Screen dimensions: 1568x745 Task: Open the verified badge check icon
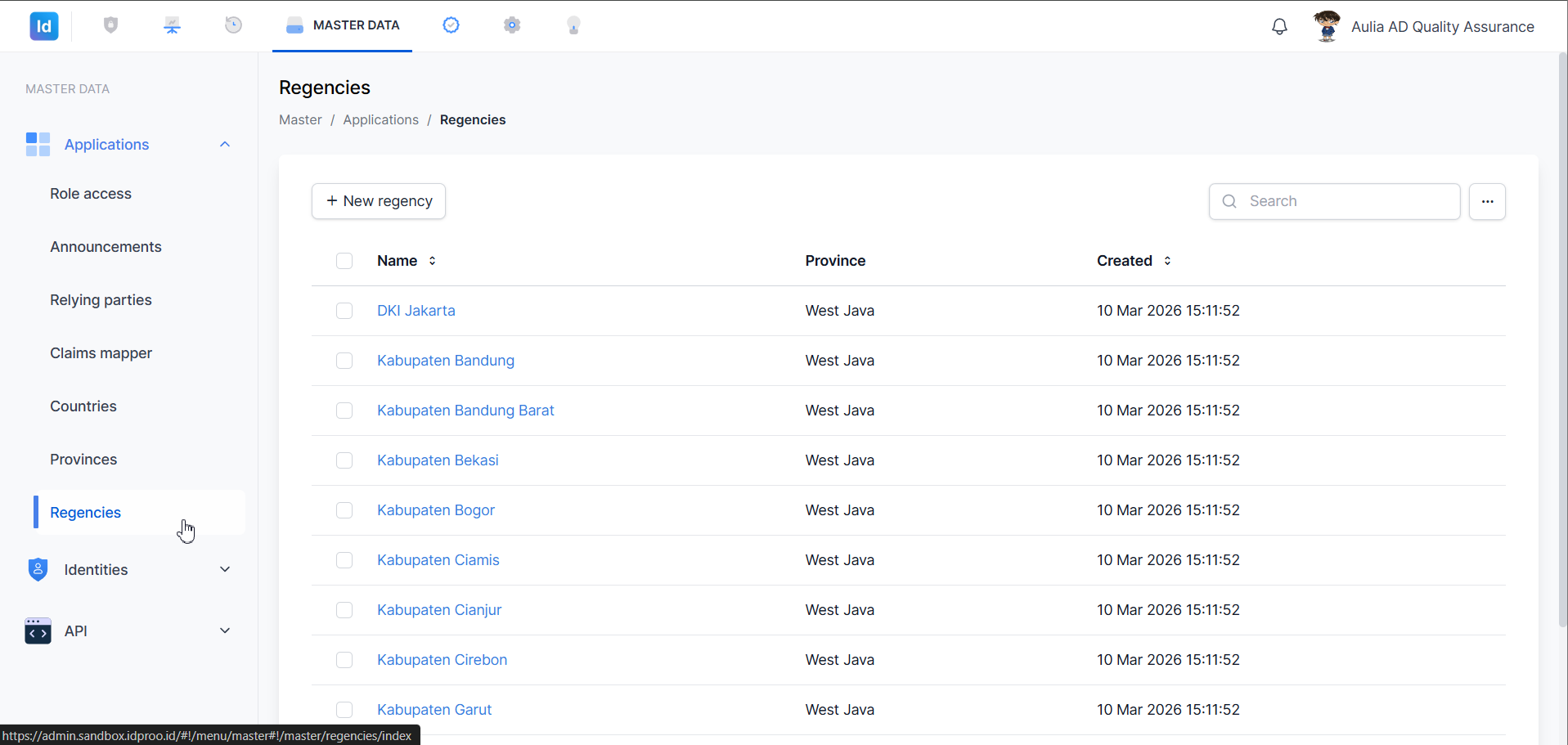tap(451, 25)
